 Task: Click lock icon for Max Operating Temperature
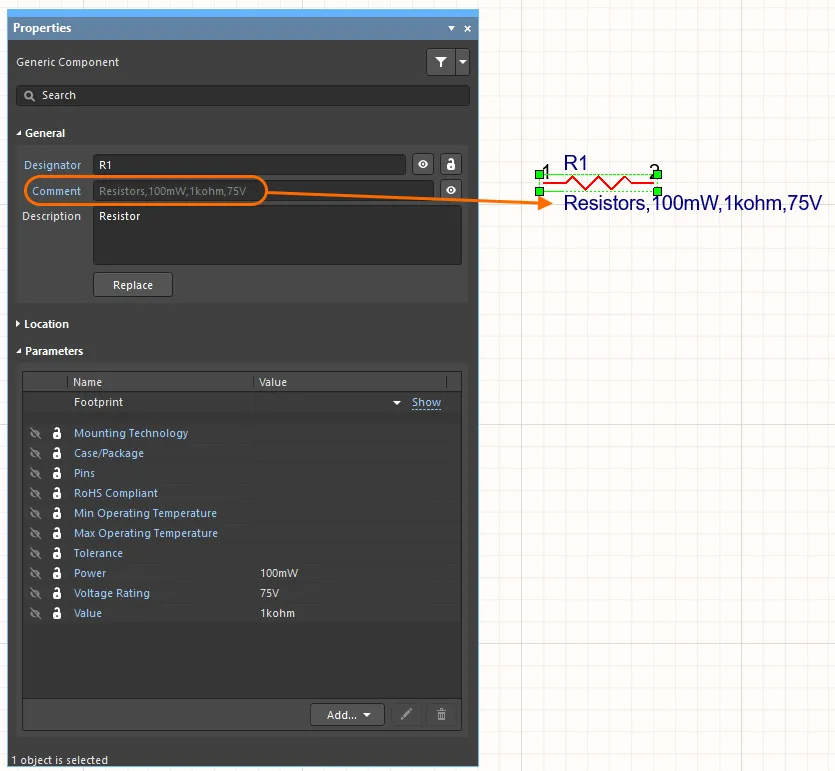point(57,534)
